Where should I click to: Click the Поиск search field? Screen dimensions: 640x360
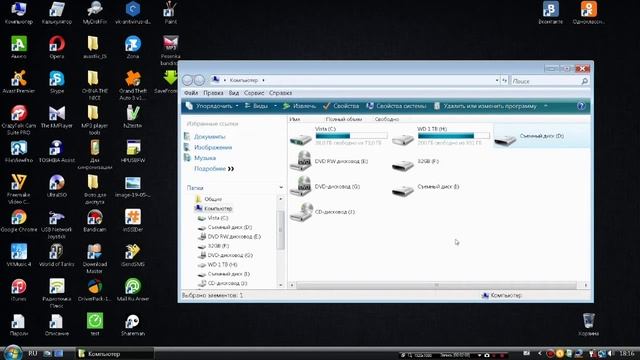click(550, 81)
